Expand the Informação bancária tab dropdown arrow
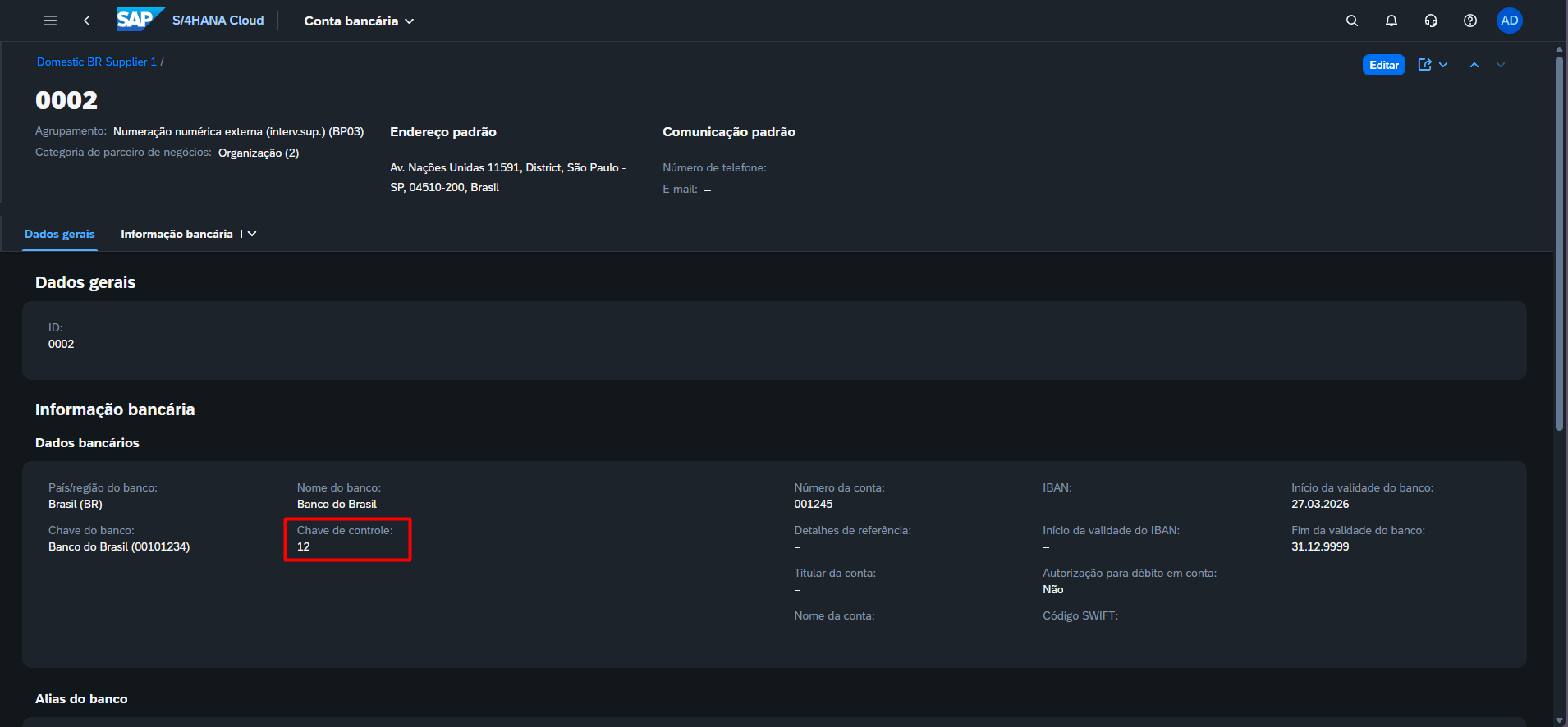This screenshot has height=727, width=1568. [x=252, y=234]
